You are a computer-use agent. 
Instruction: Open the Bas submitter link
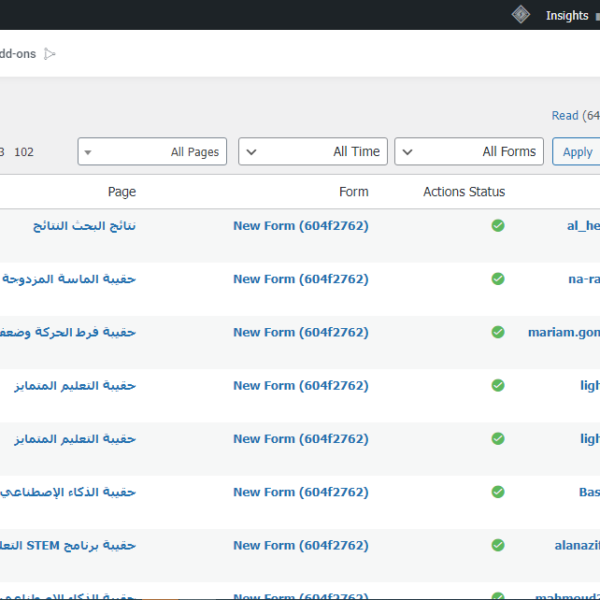pos(589,492)
